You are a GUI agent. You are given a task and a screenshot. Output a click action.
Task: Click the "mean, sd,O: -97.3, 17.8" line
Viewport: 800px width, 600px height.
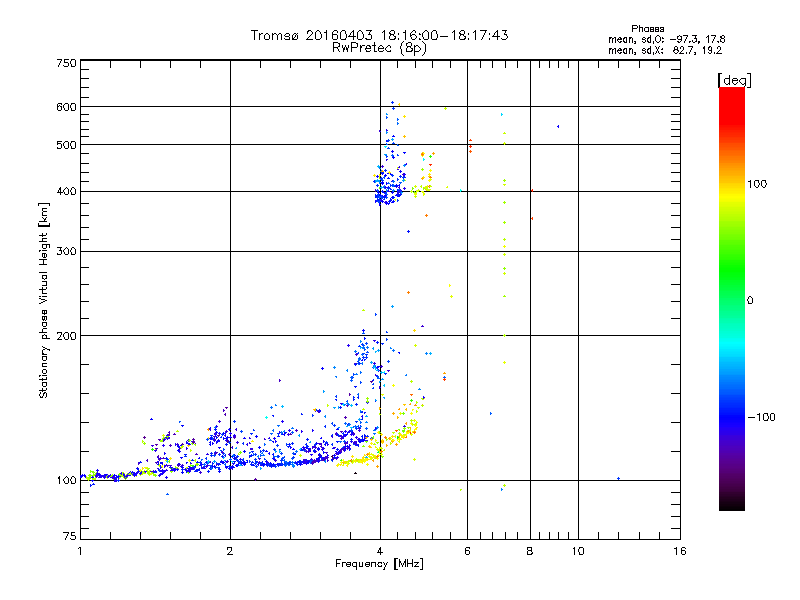[666, 39]
